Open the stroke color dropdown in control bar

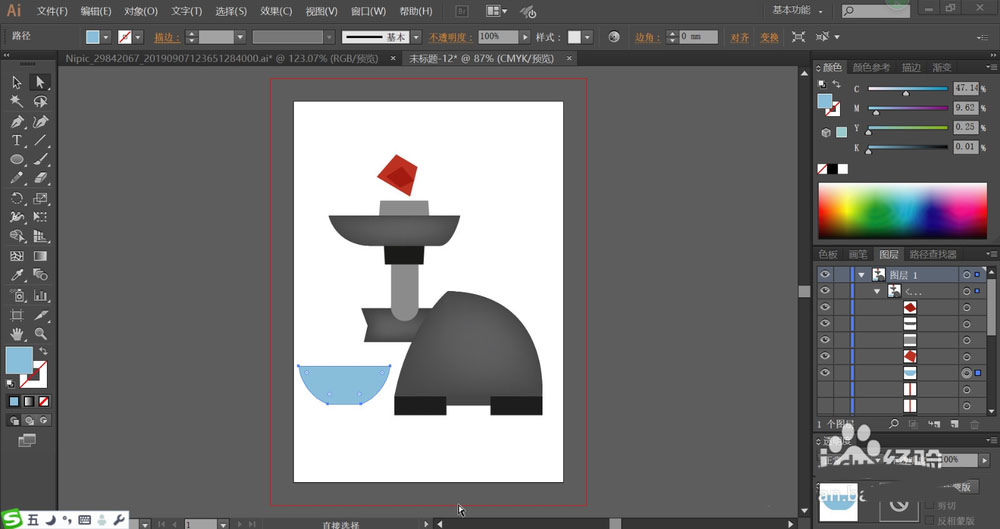click(x=138, y=37)
